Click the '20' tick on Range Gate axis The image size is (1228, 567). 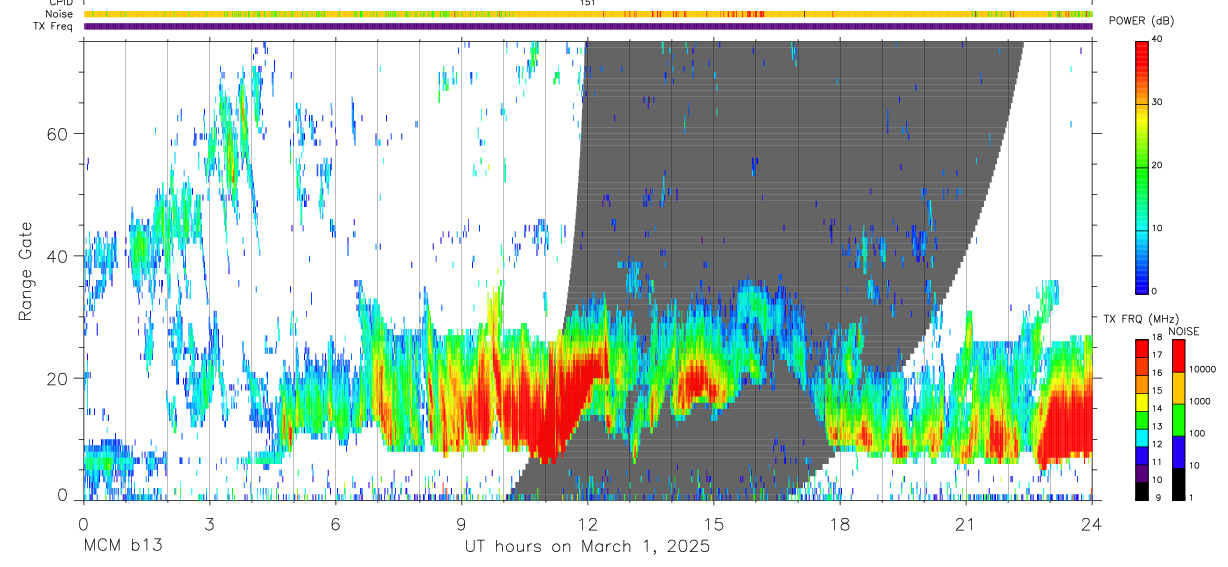(x=58, y=378)
